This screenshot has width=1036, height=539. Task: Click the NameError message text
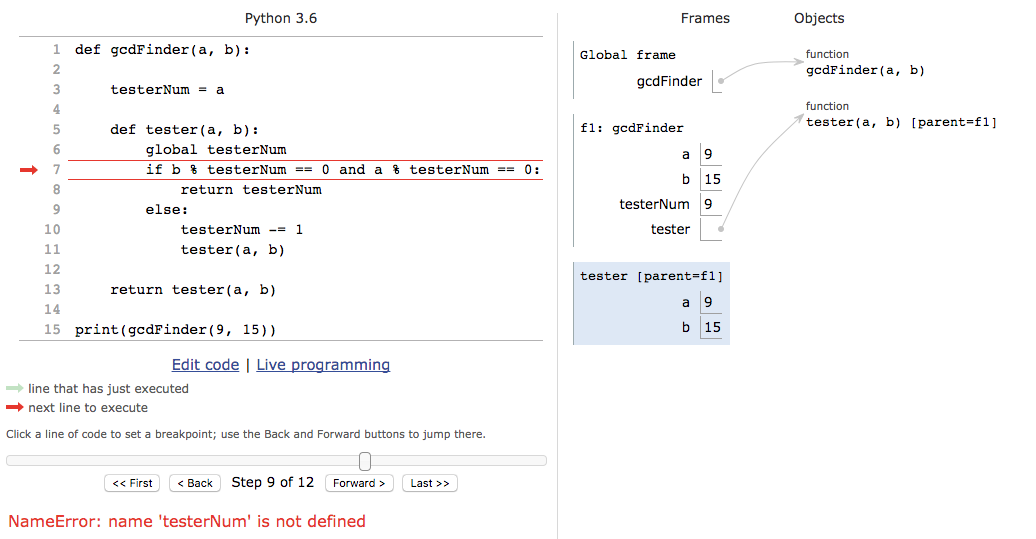coord(187,522)
